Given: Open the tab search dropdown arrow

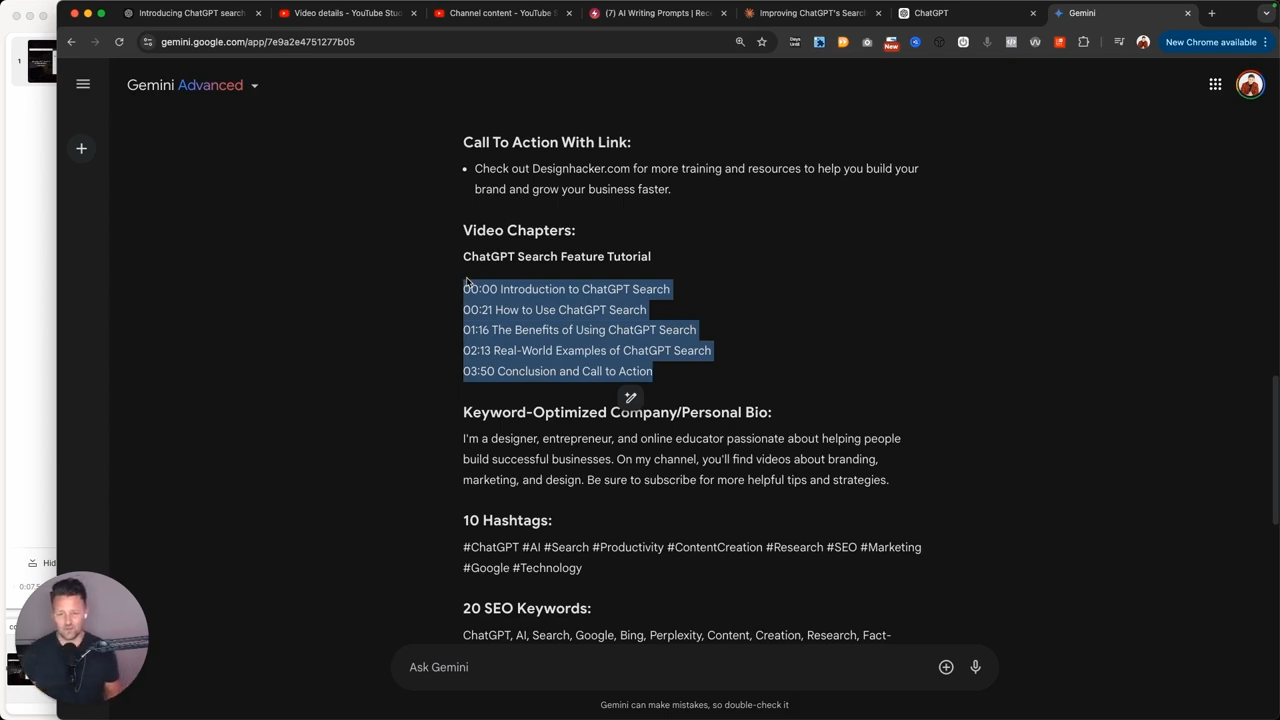Looking at the screenshot, I should (1266, 13).
